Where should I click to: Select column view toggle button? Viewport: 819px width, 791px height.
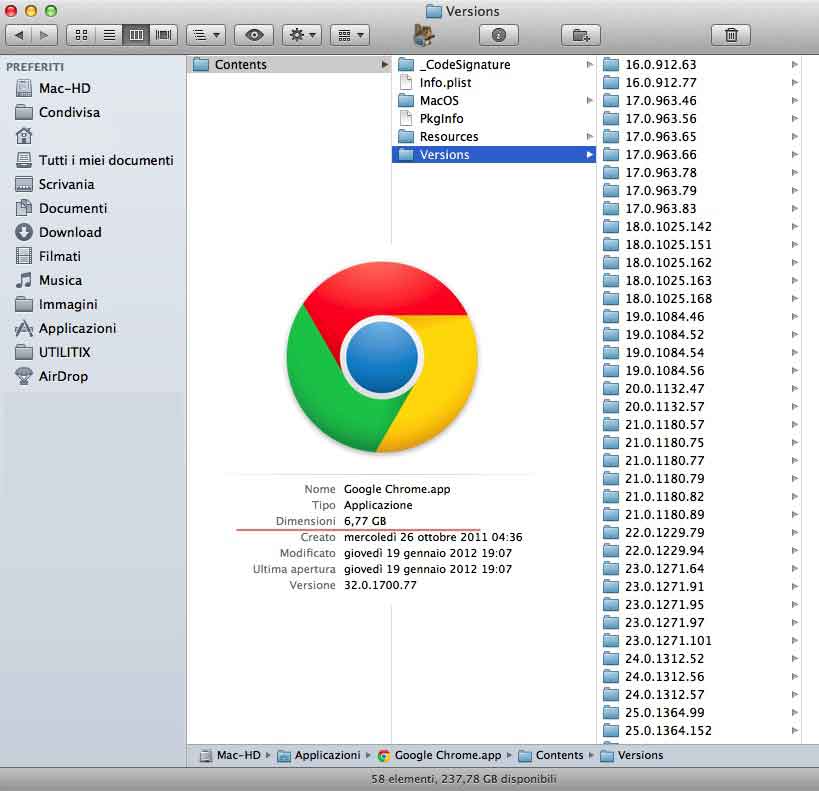click(137, 35)
